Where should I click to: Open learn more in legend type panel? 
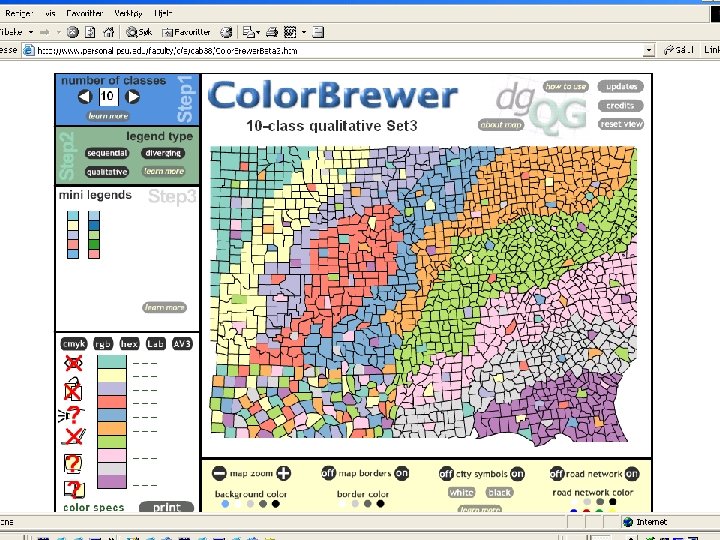coord(164,171)
